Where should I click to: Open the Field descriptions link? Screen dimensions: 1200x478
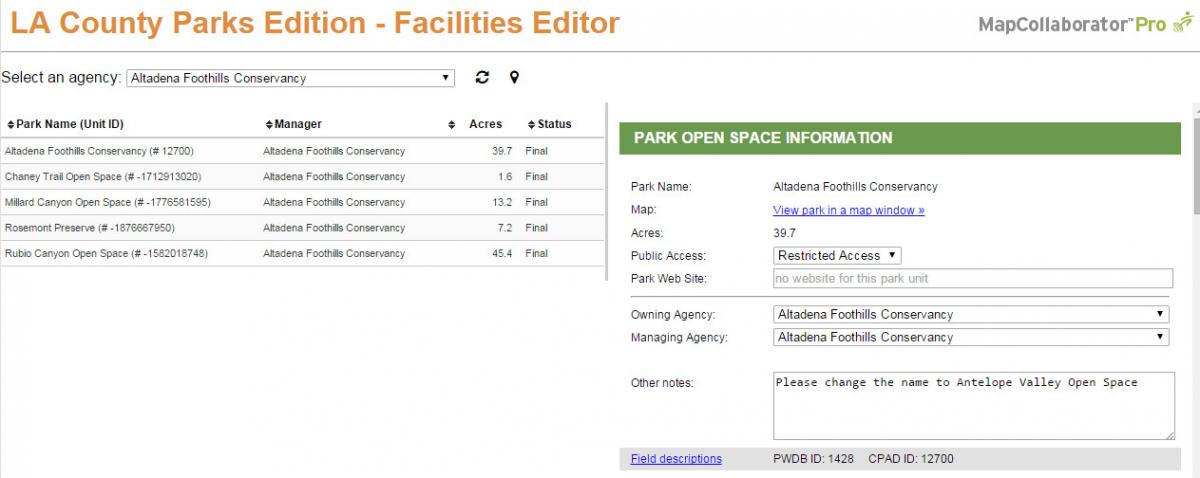(676, 459)
